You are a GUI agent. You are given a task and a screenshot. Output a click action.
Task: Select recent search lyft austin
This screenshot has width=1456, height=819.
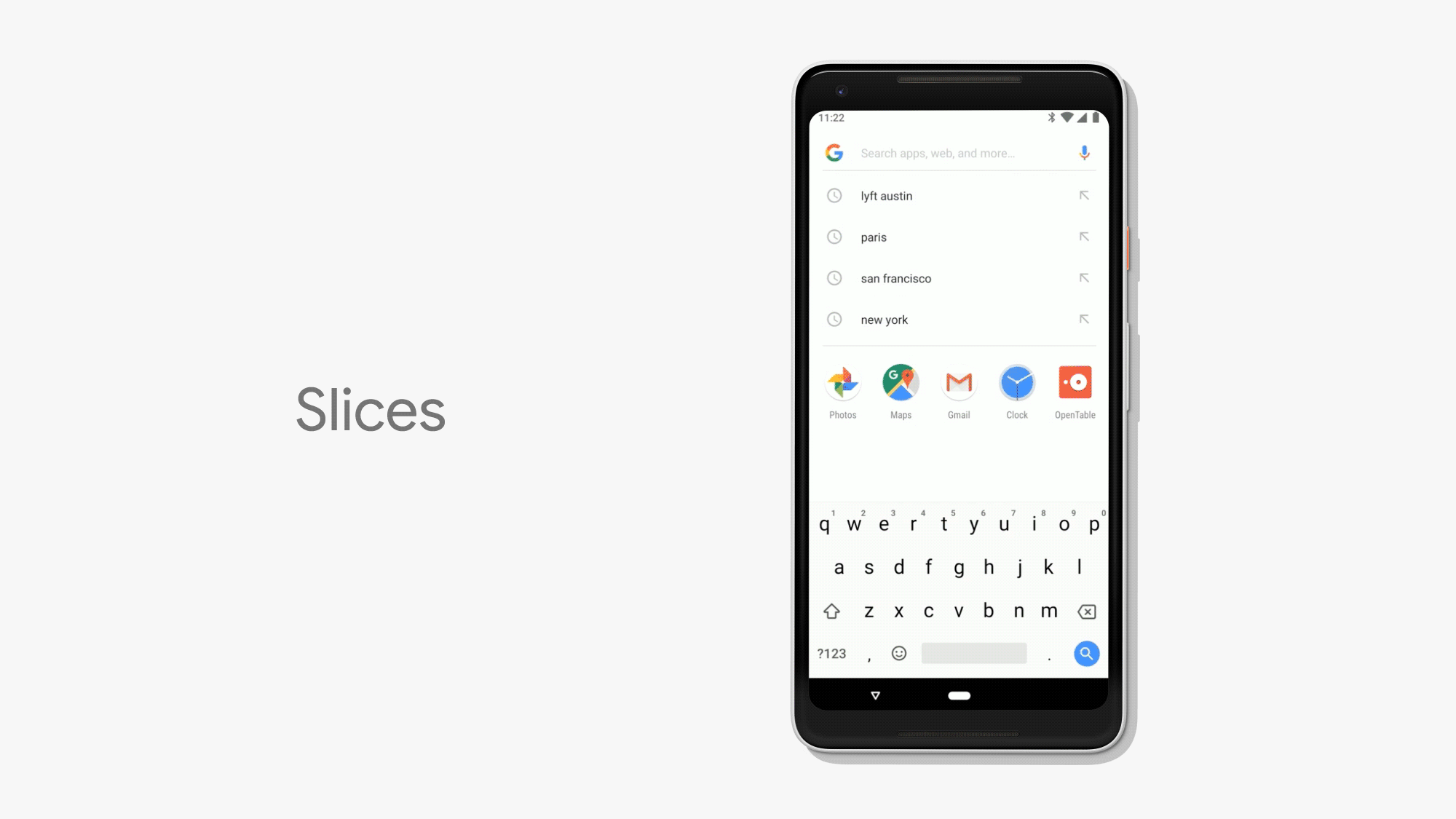(957, 195)
